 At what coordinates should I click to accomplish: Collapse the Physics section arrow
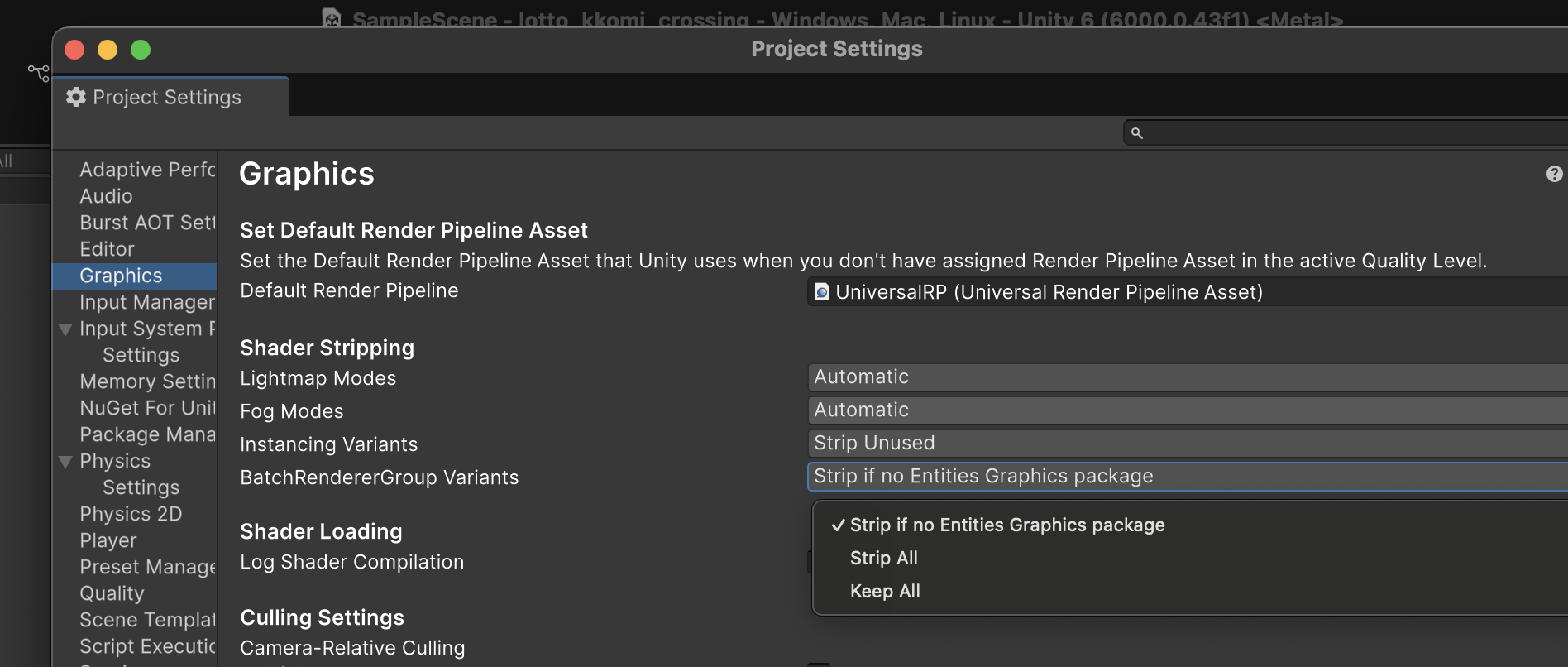(x=65, y=462)
